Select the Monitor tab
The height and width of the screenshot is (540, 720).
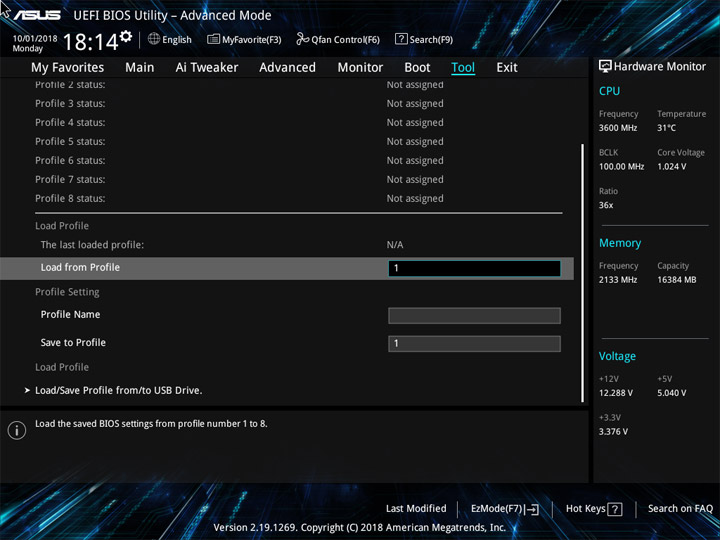[360, 68]
